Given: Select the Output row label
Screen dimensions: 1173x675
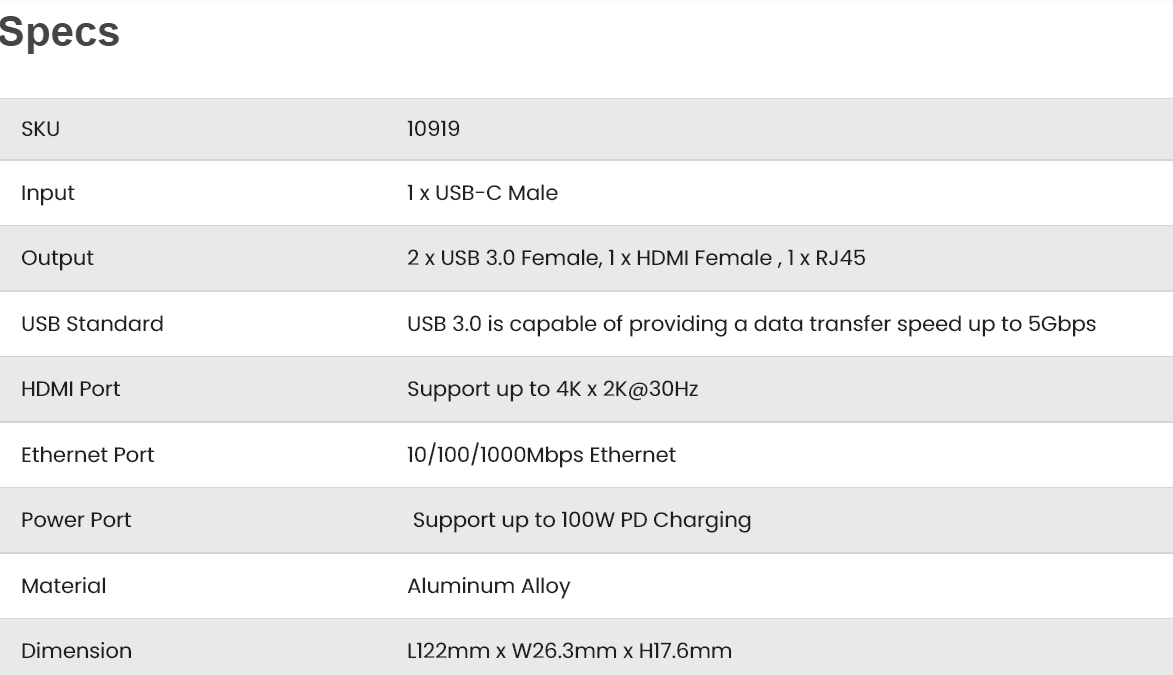Looking at the screenshot, I should point(58,258).
